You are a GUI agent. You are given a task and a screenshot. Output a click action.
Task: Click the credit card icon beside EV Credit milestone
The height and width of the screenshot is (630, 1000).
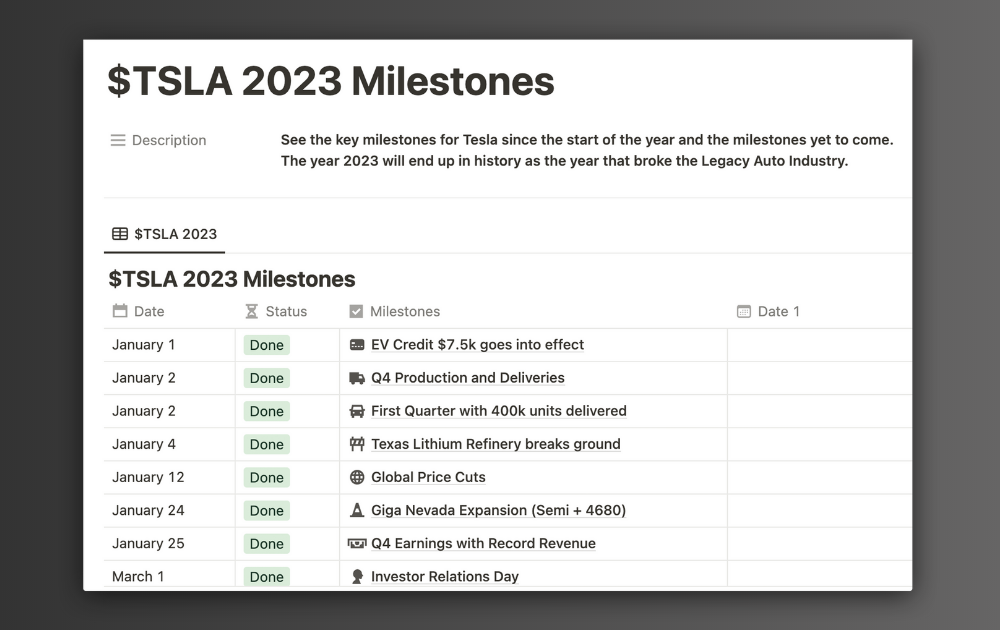coord(356,344)
